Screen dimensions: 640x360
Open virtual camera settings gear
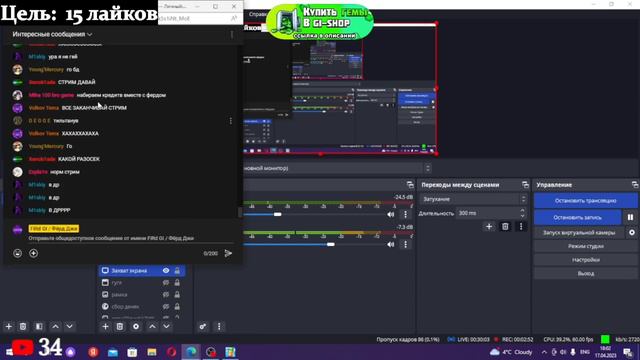[632, 233]
